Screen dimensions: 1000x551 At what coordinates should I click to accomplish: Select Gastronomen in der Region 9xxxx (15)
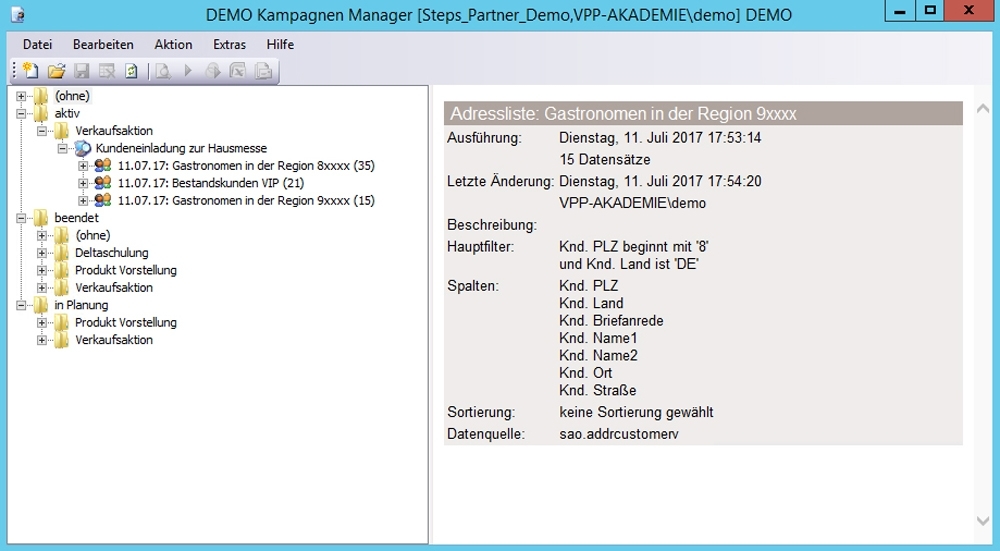tap(245, 200)
